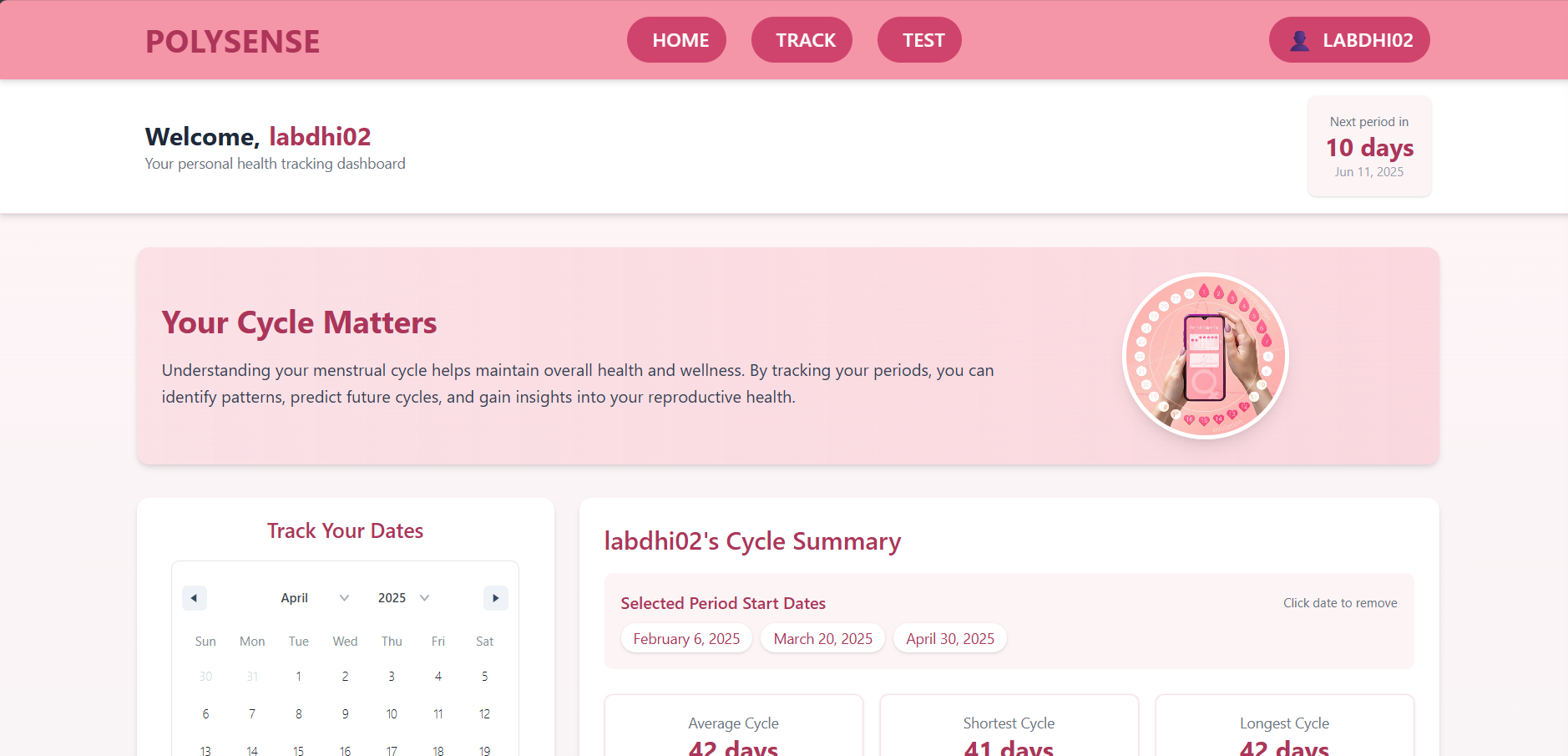Open the TEST page
1568x756 pixels.
point(919,40)
